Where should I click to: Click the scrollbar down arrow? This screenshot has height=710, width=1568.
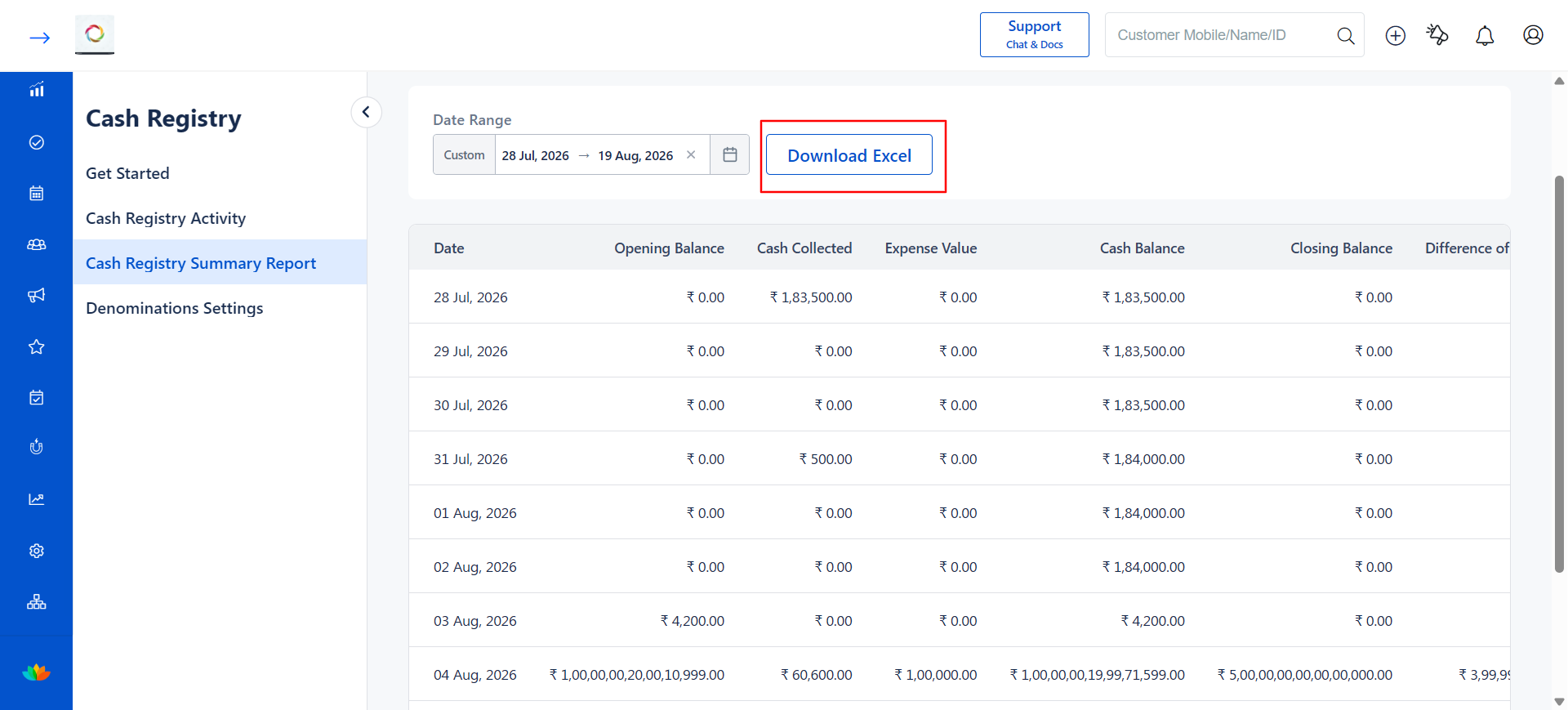[x=1559, y=702]
